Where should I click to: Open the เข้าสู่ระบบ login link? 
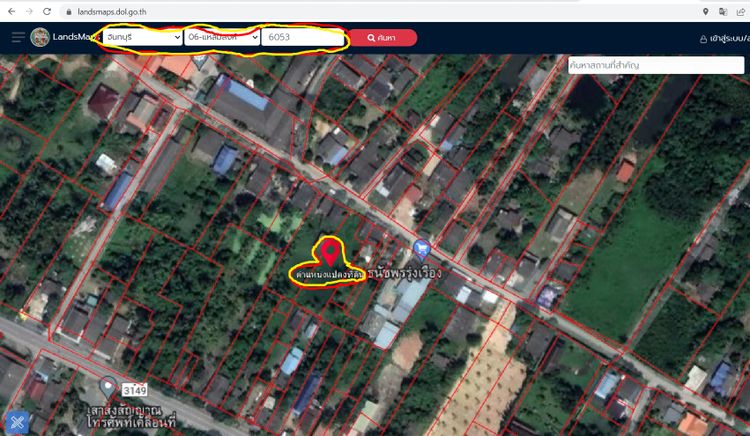[729, 38]
